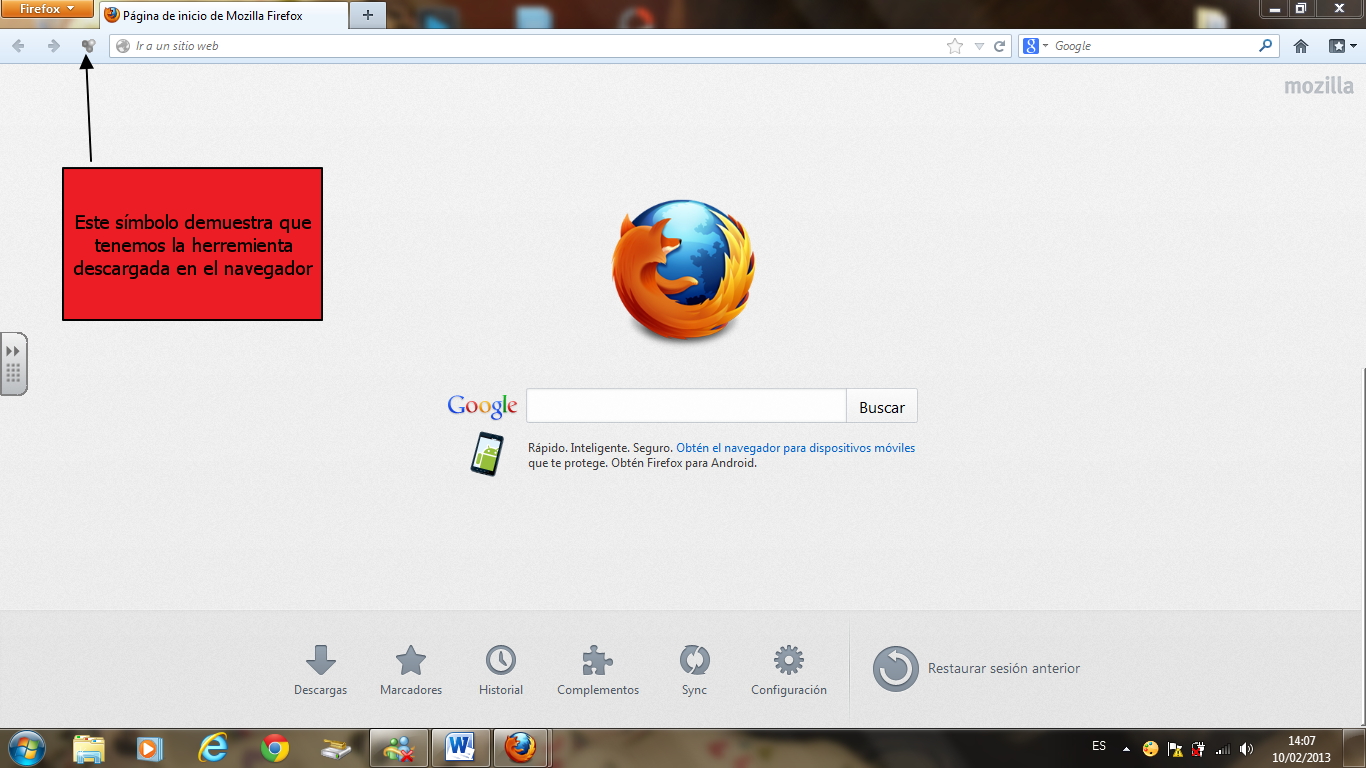Open the orange Firefox menu button

(47, 9)
